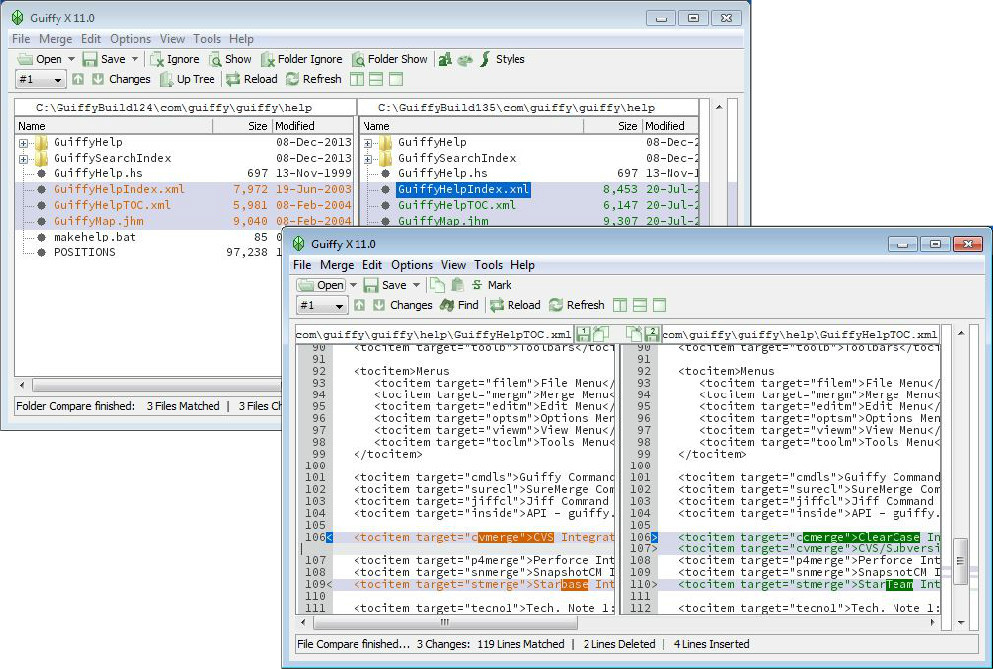Click vertical scrollbar up arrow in file compare window

[x=961, y=333]
